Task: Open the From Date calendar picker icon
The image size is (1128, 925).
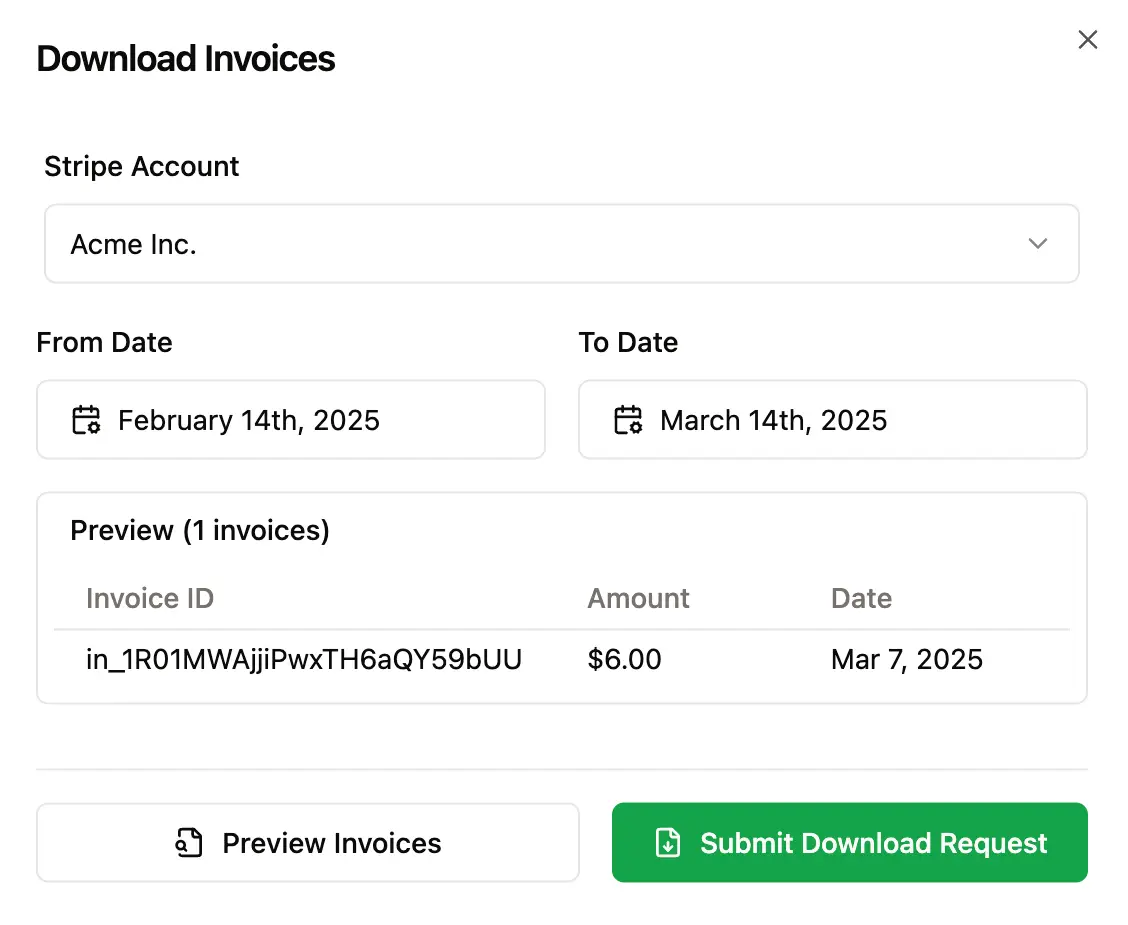Action: (86, 420)
